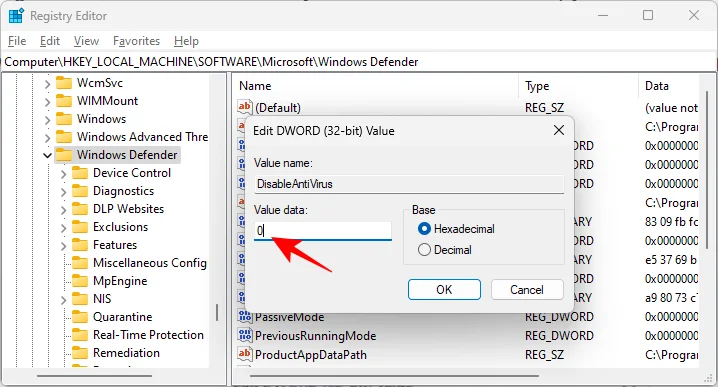Expand the DLP Websites subkey
This screenshot has height=387, width=718.
64,210
